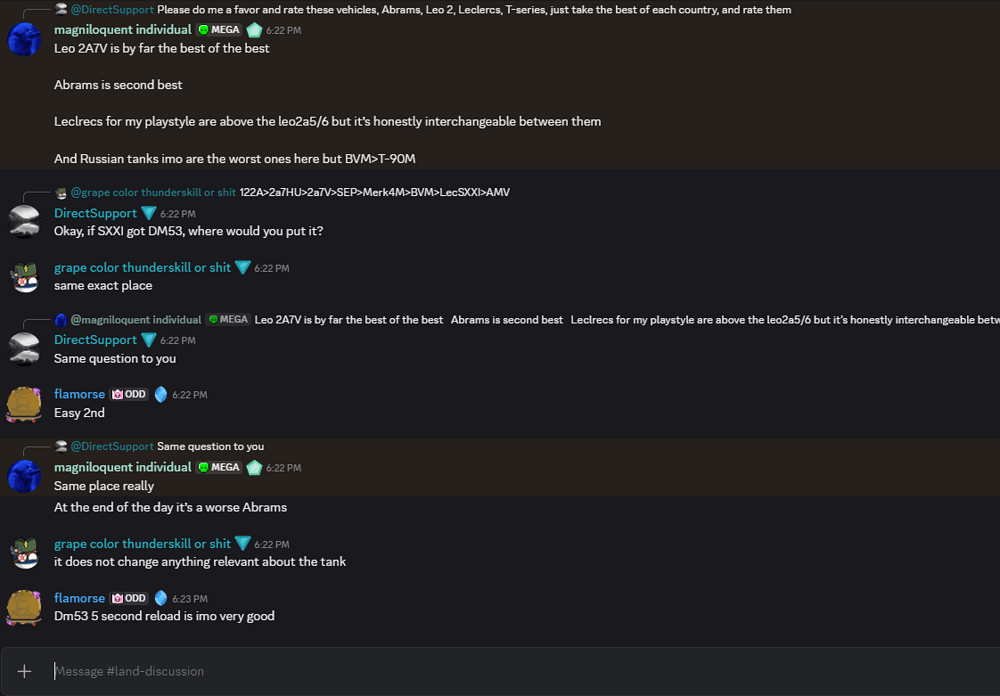Open flamorse's avatar on the 'Dm53 5 second reload' message

point(24,607)
